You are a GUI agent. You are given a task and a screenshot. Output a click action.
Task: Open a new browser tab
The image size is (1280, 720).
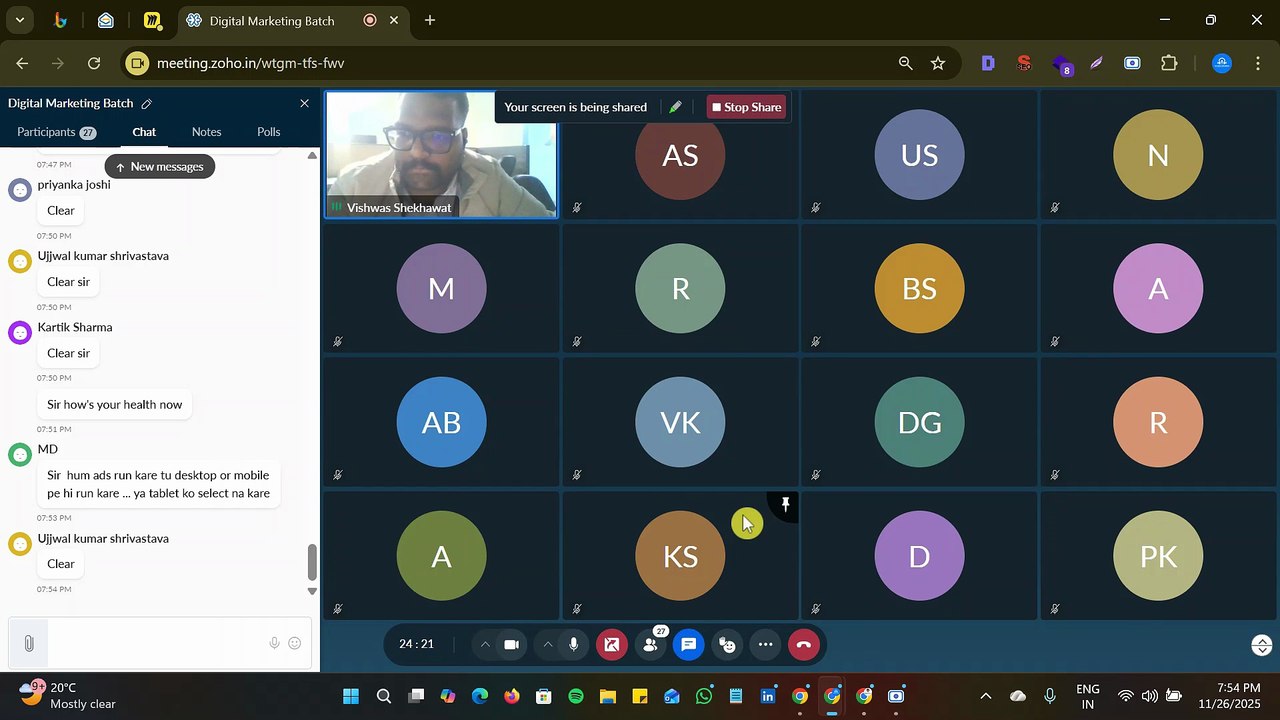(430, 20)
